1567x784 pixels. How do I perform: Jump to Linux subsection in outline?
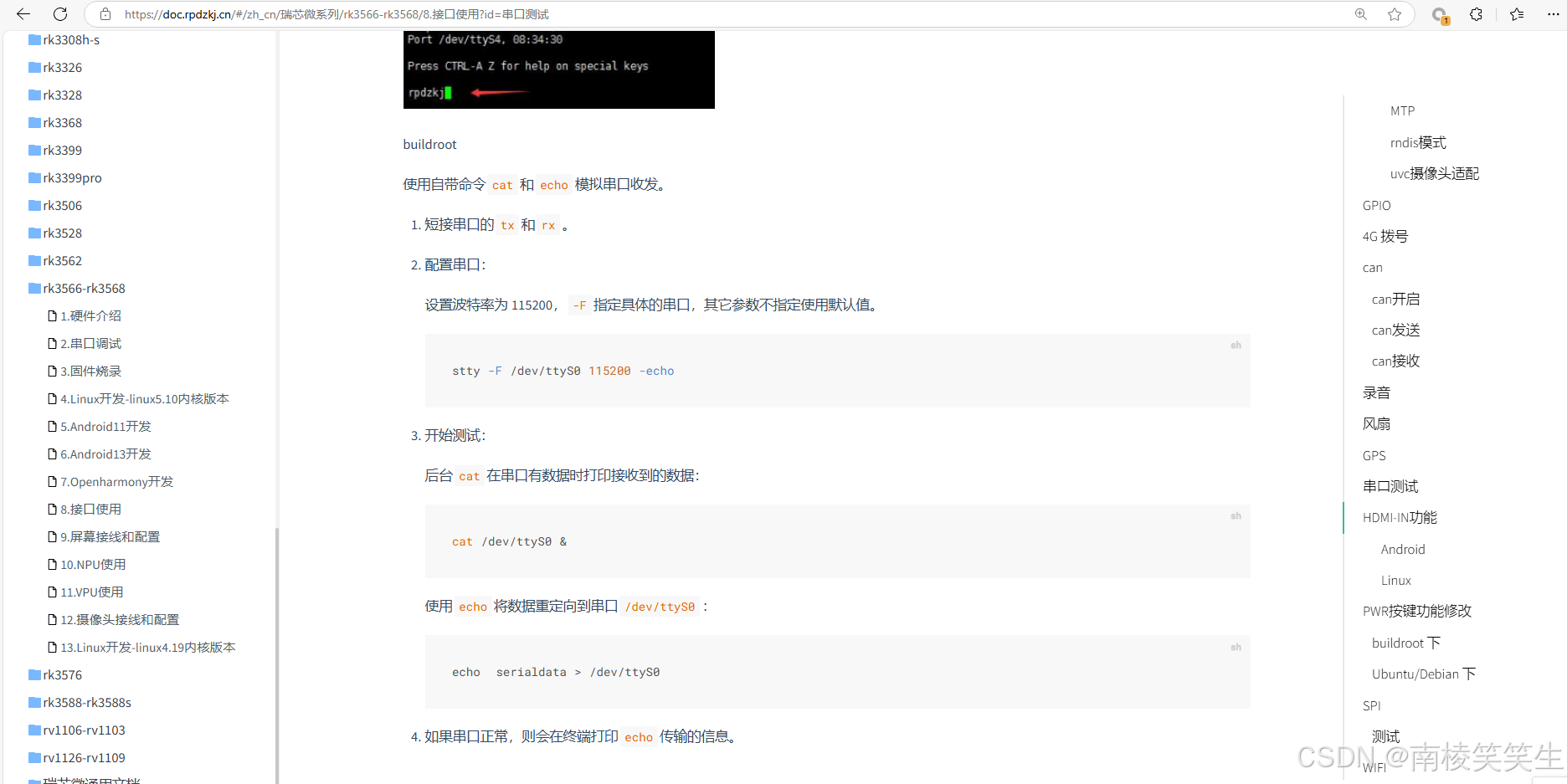tap(1396, 580)
